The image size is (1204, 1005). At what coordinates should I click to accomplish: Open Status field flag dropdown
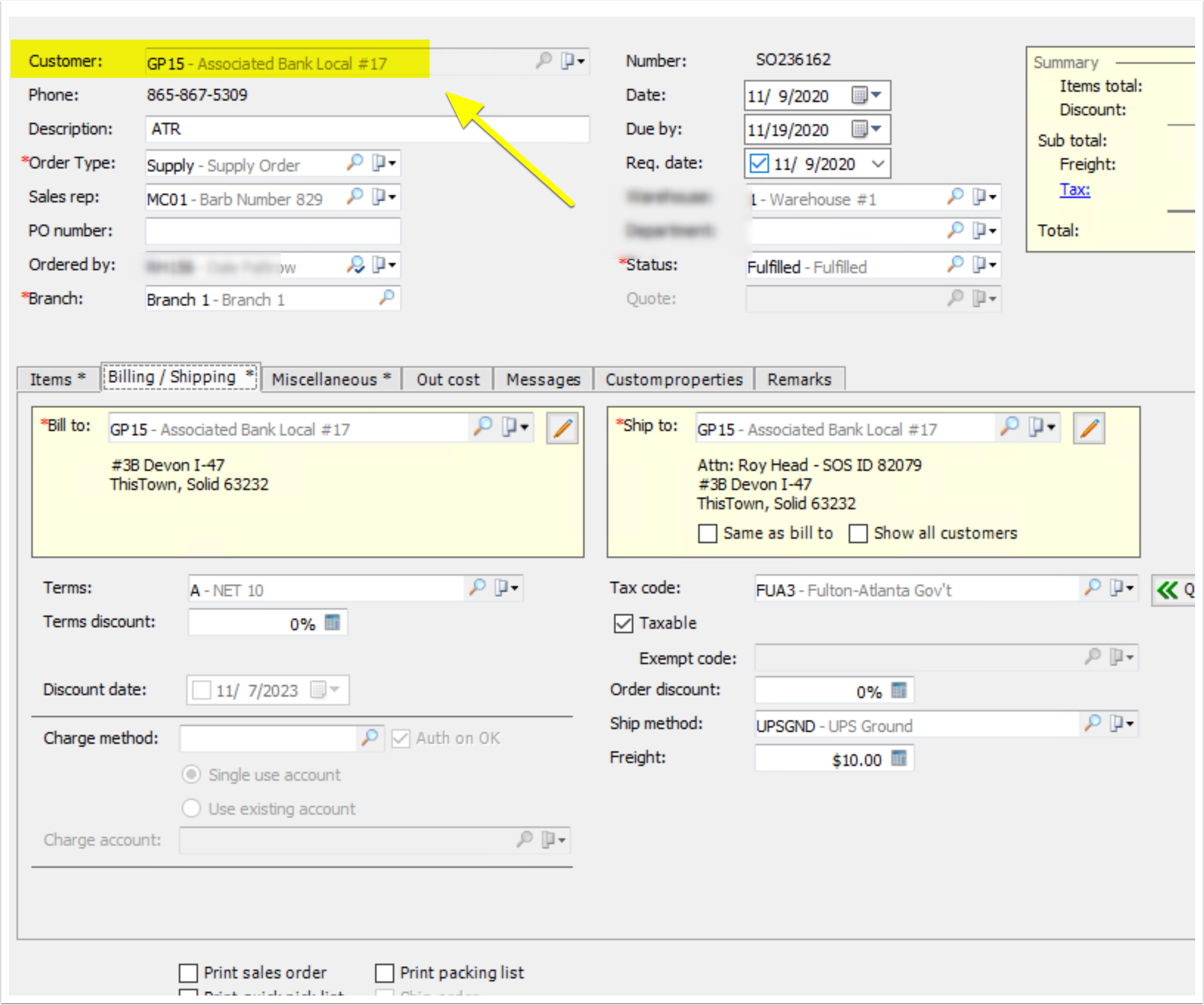[x=984, y=264]
